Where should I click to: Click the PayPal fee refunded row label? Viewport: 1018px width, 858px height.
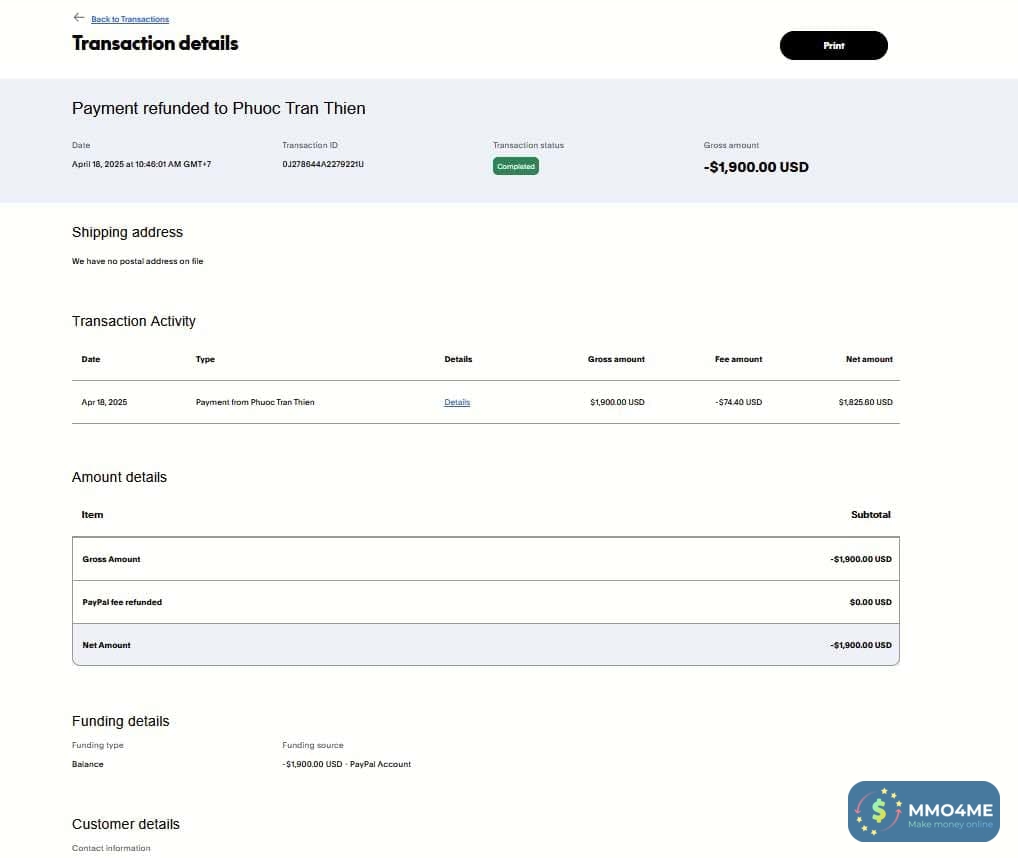coord(122,602)
